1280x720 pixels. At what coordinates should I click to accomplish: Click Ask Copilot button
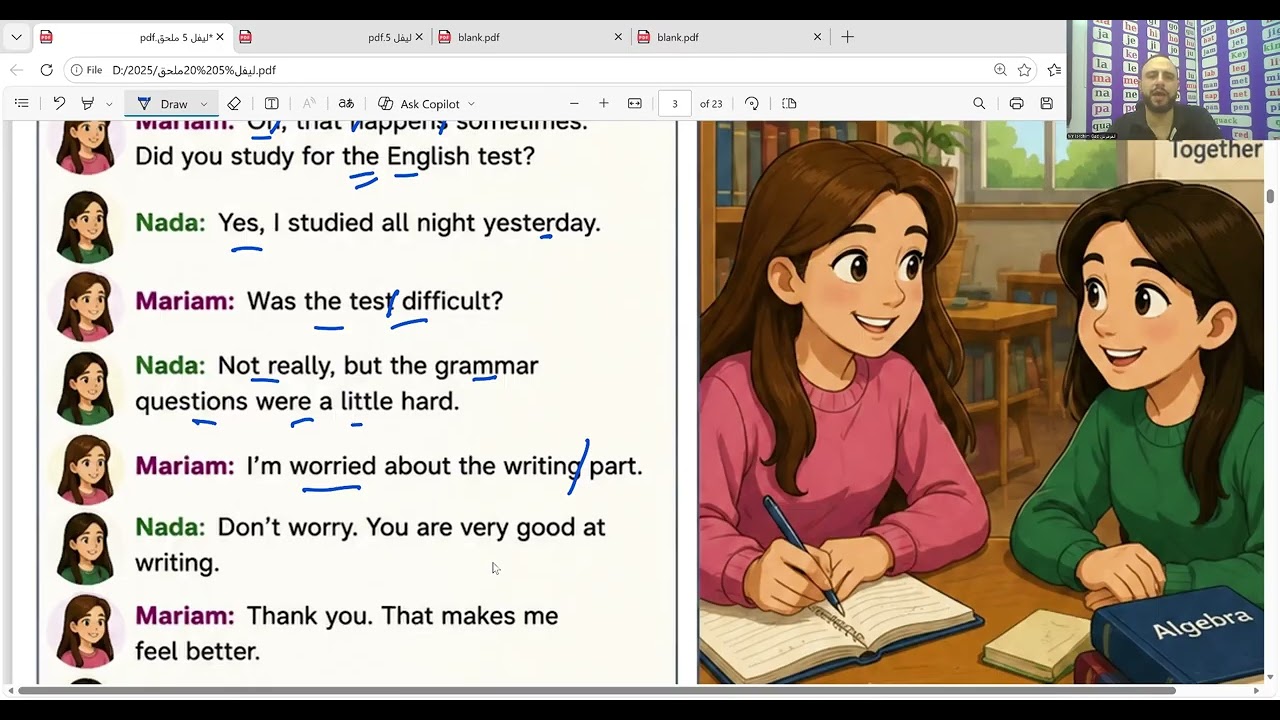coord(418,104)
